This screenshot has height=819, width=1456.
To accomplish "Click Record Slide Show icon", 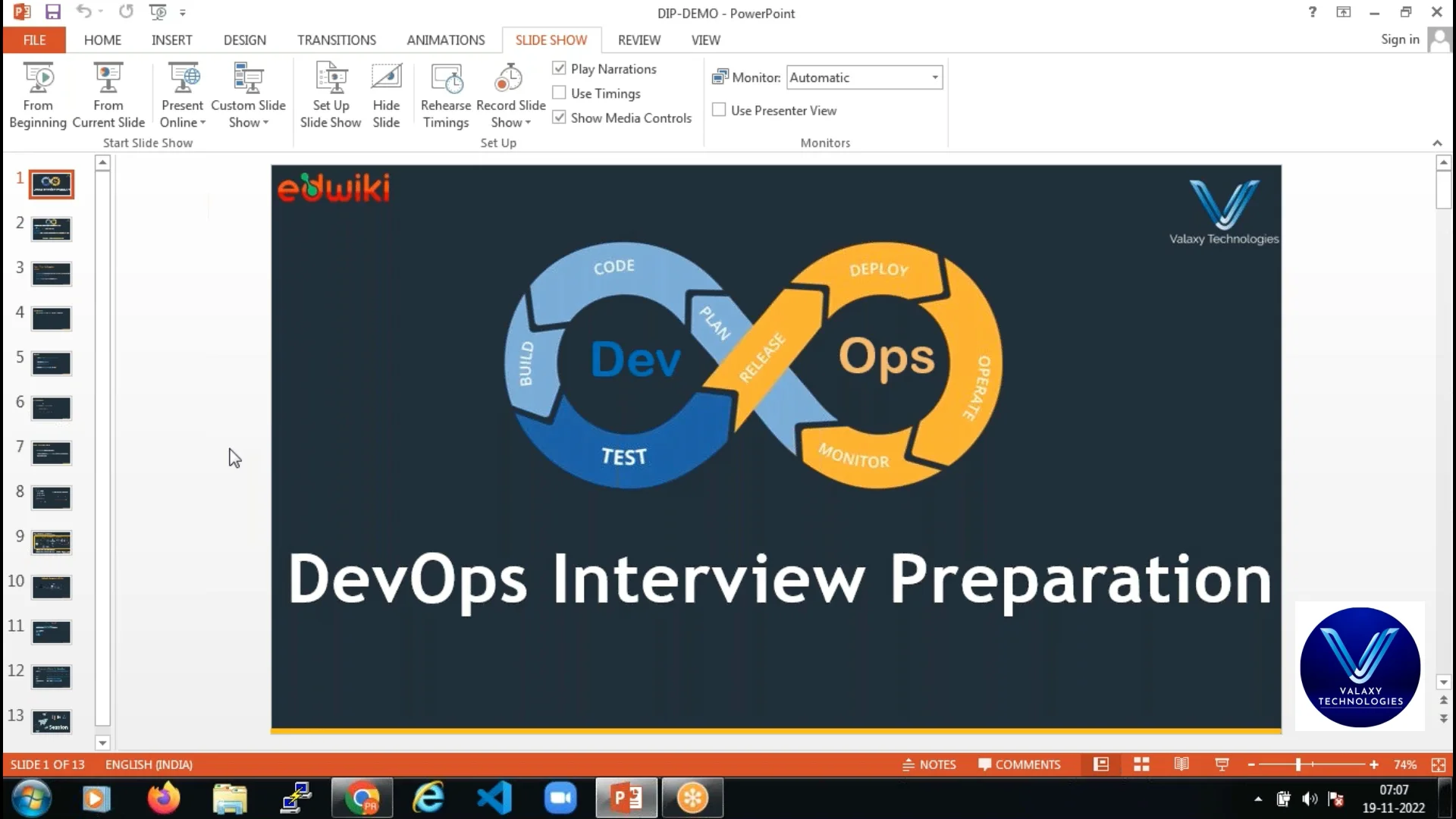I will [x=509, y=79].
